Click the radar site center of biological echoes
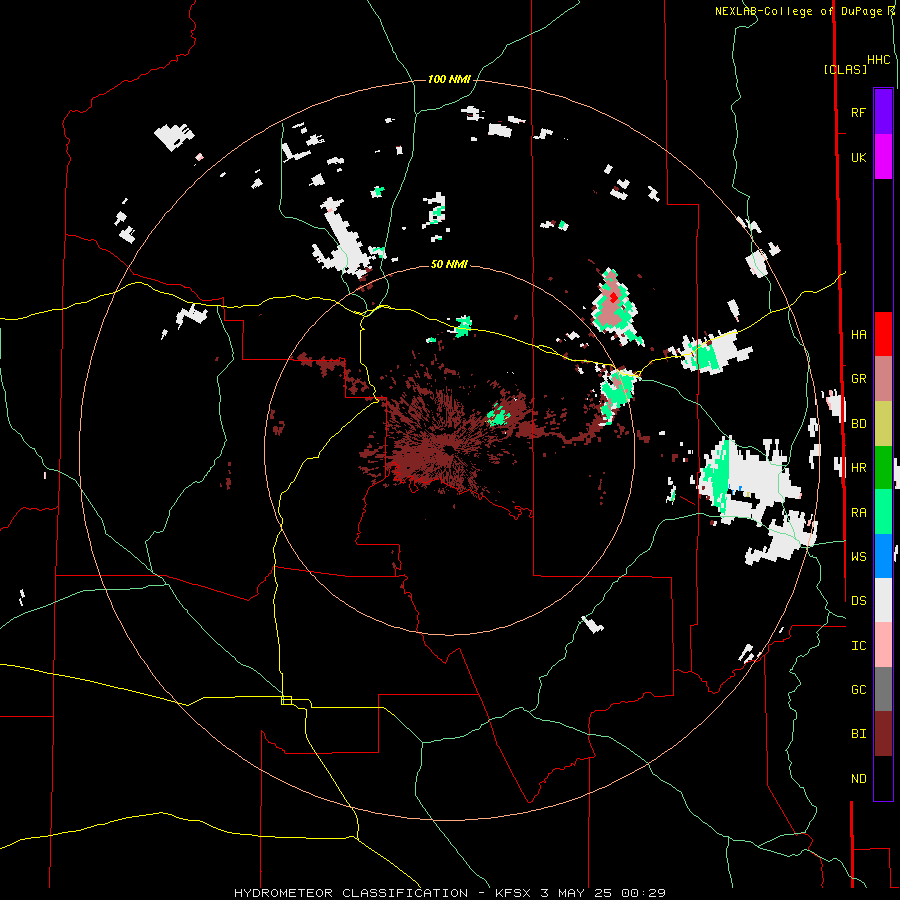This screenshot has height=900, width=900. click(448, 450)
